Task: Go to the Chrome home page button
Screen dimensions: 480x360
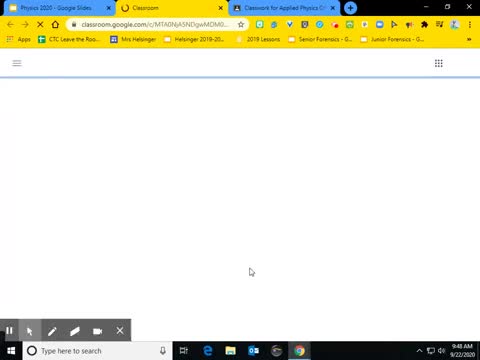Action: pos(55,24)
